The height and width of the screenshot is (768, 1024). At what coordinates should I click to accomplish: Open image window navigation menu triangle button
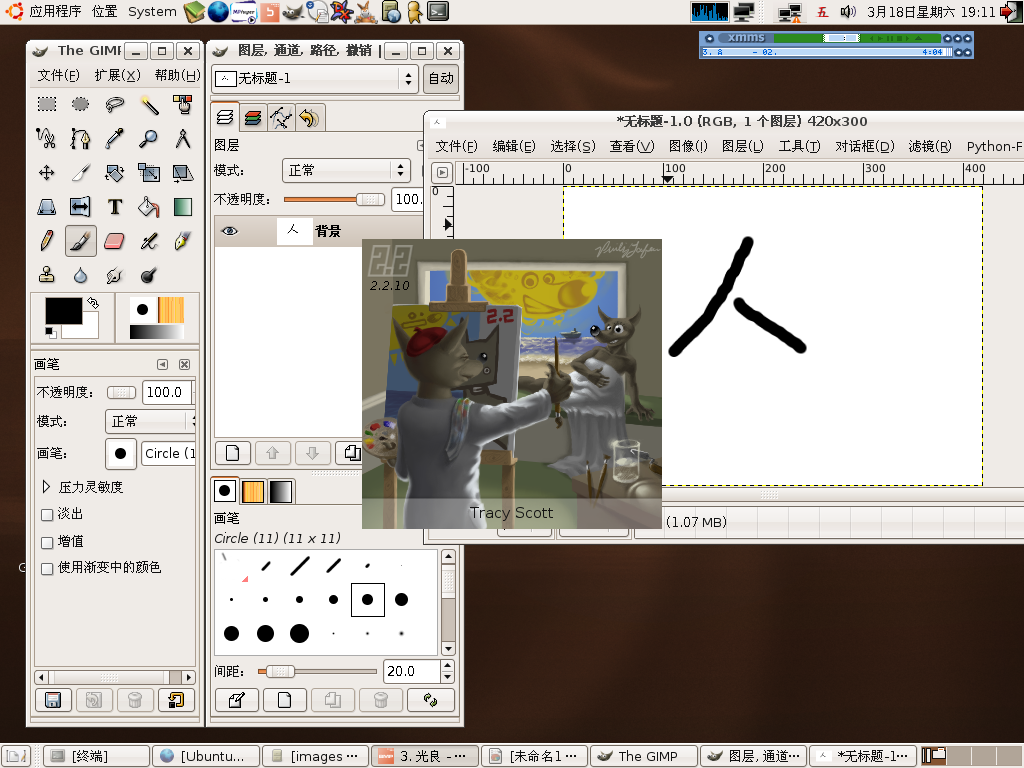click(442, 172)
